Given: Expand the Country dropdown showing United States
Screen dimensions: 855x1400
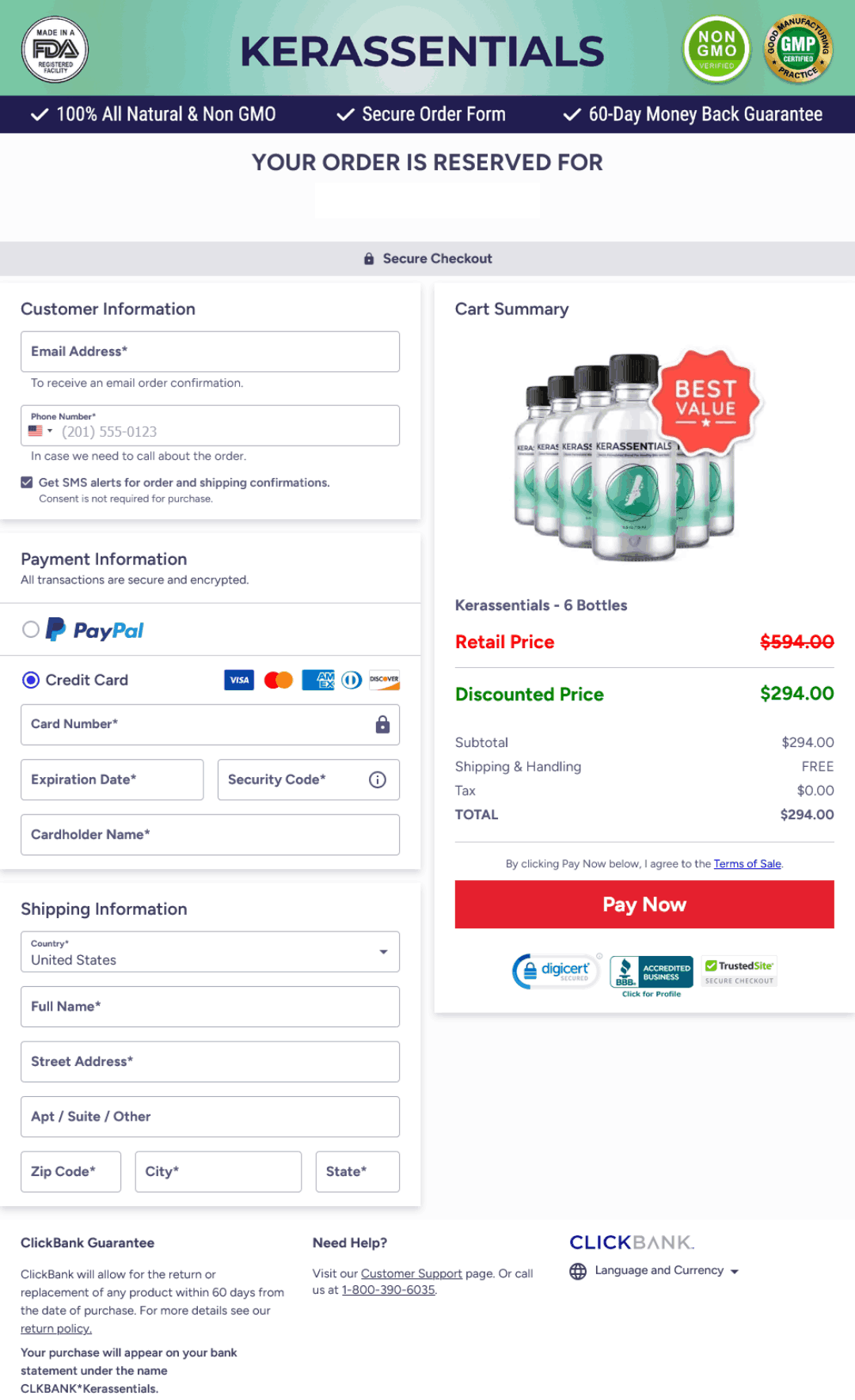Looking at the screenshot, I should pos(210,951).
